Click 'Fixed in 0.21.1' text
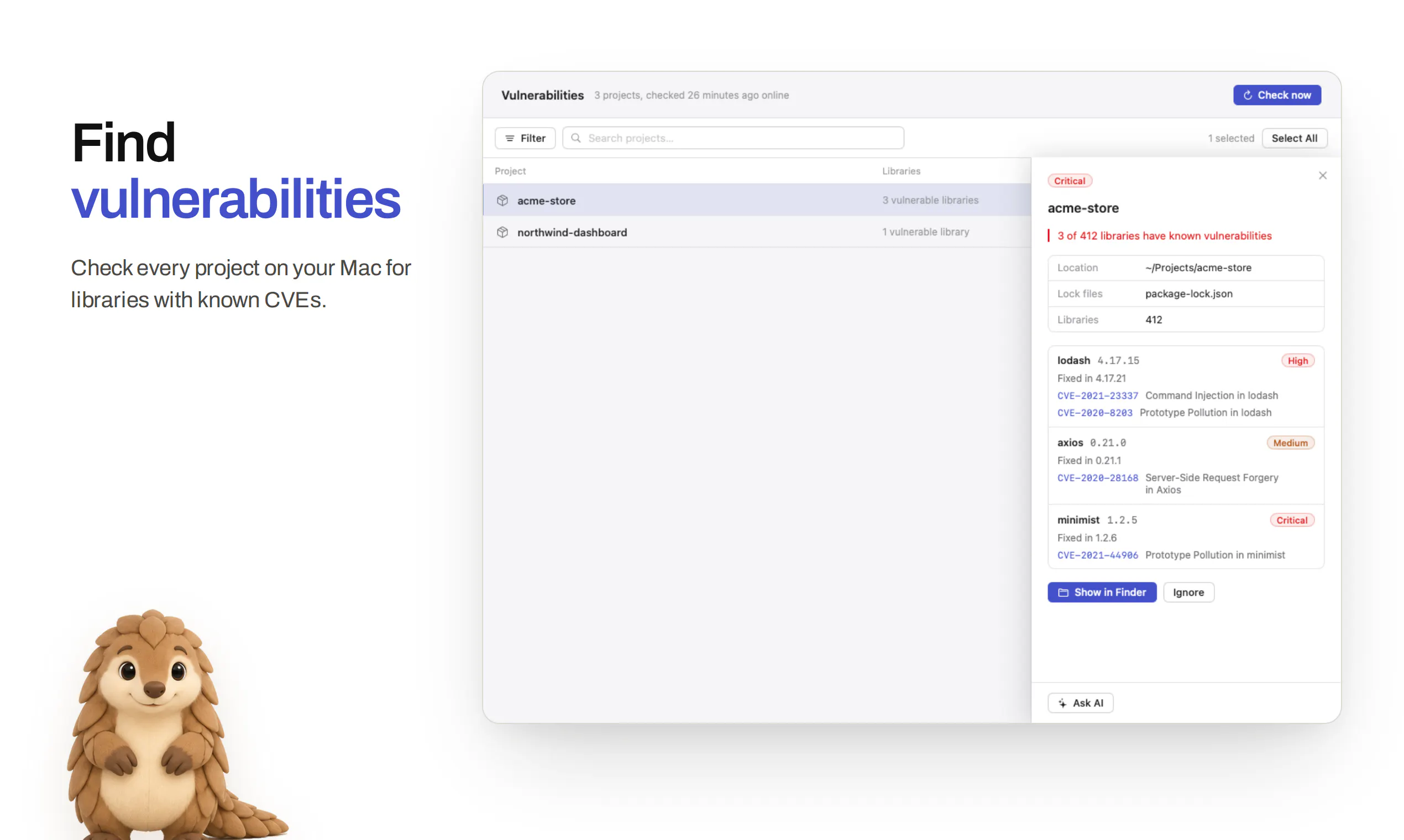1404x840 pixels. pos(1089,460)
